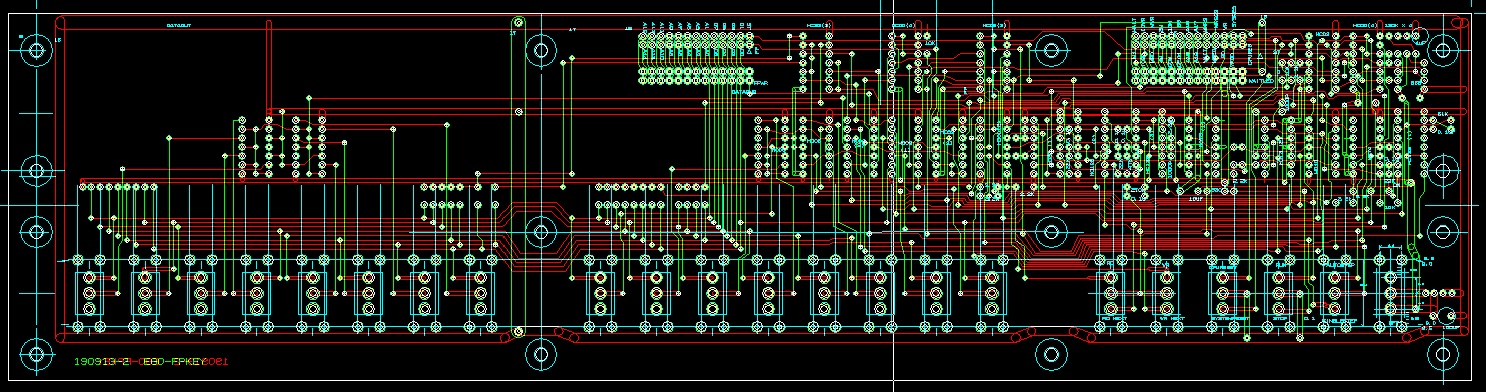Select the SINGLE STEP switch footprint

1334,293
